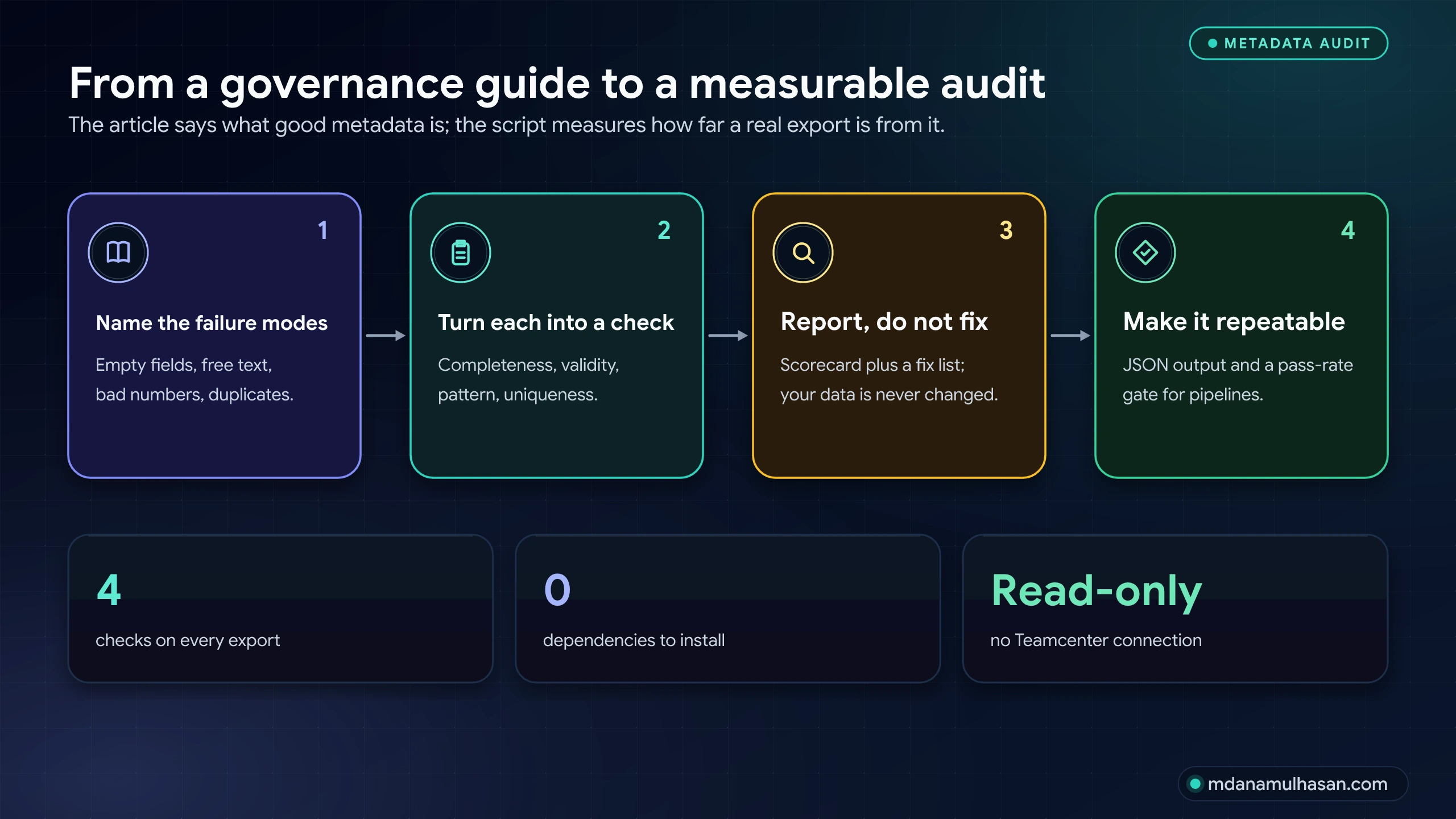This screenshot has height=819, width=1456.
Task: Click the main title 'From a governance guide'
Action: click(557, 84)
